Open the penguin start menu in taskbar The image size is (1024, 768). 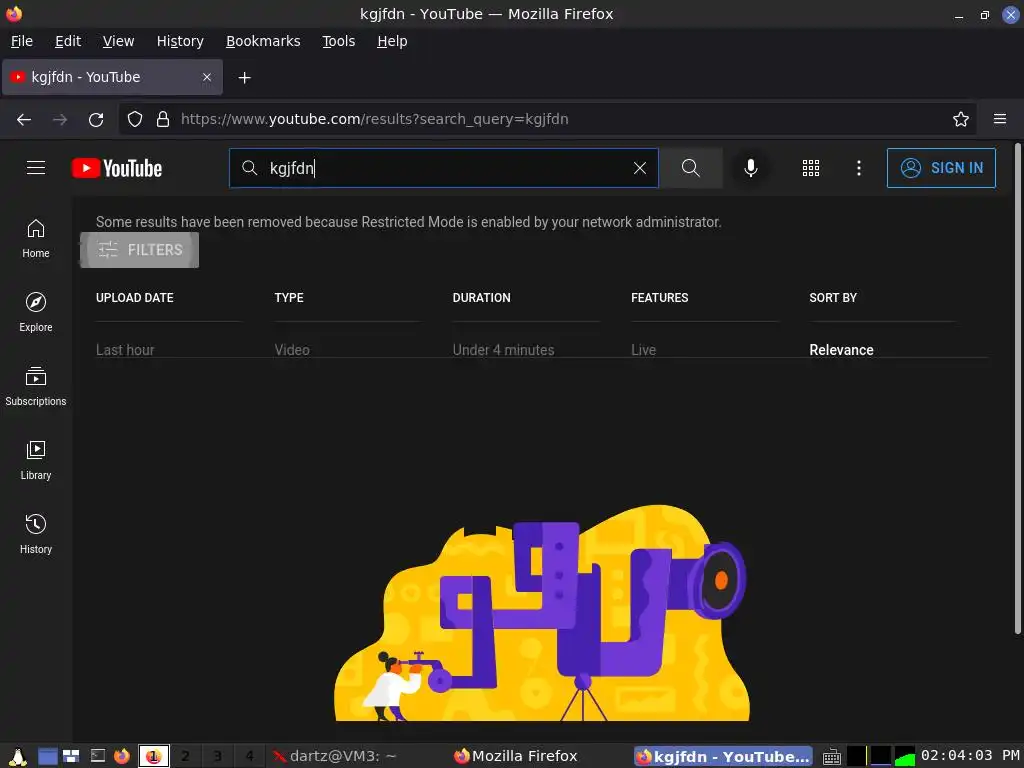18,756
